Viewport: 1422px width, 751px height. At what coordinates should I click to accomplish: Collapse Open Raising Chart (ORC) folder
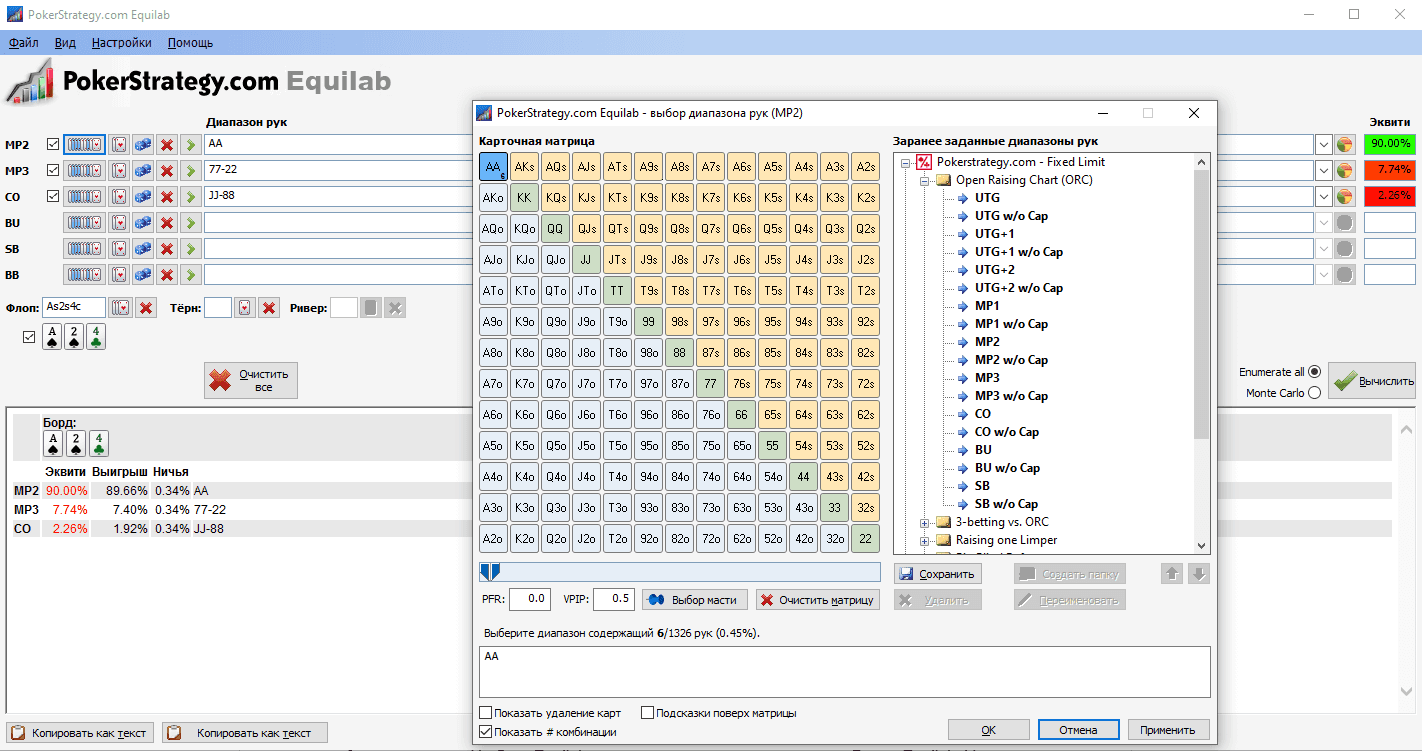coord(924,180)
